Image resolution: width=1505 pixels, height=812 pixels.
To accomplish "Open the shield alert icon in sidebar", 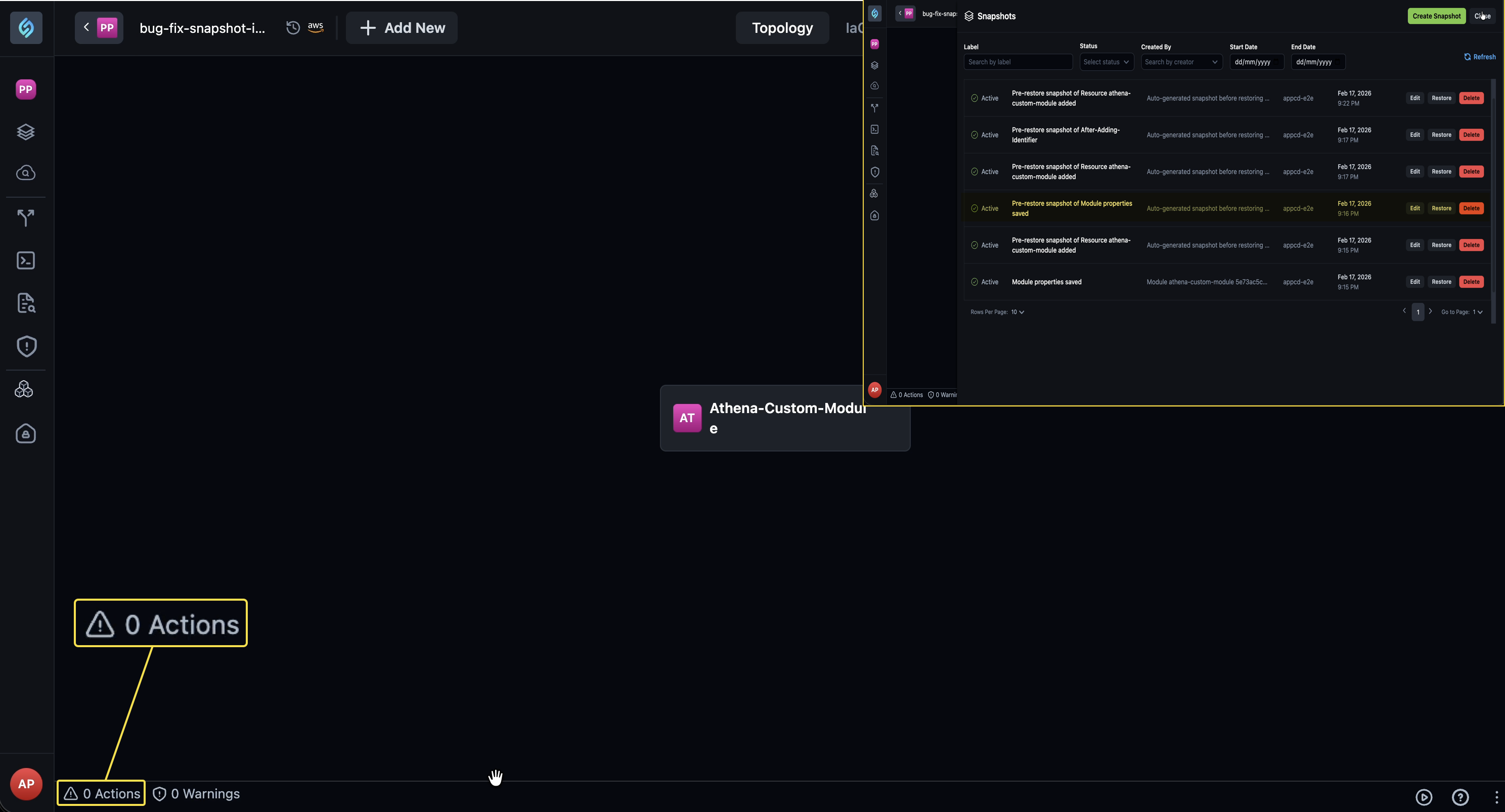I will click(26, 346).
